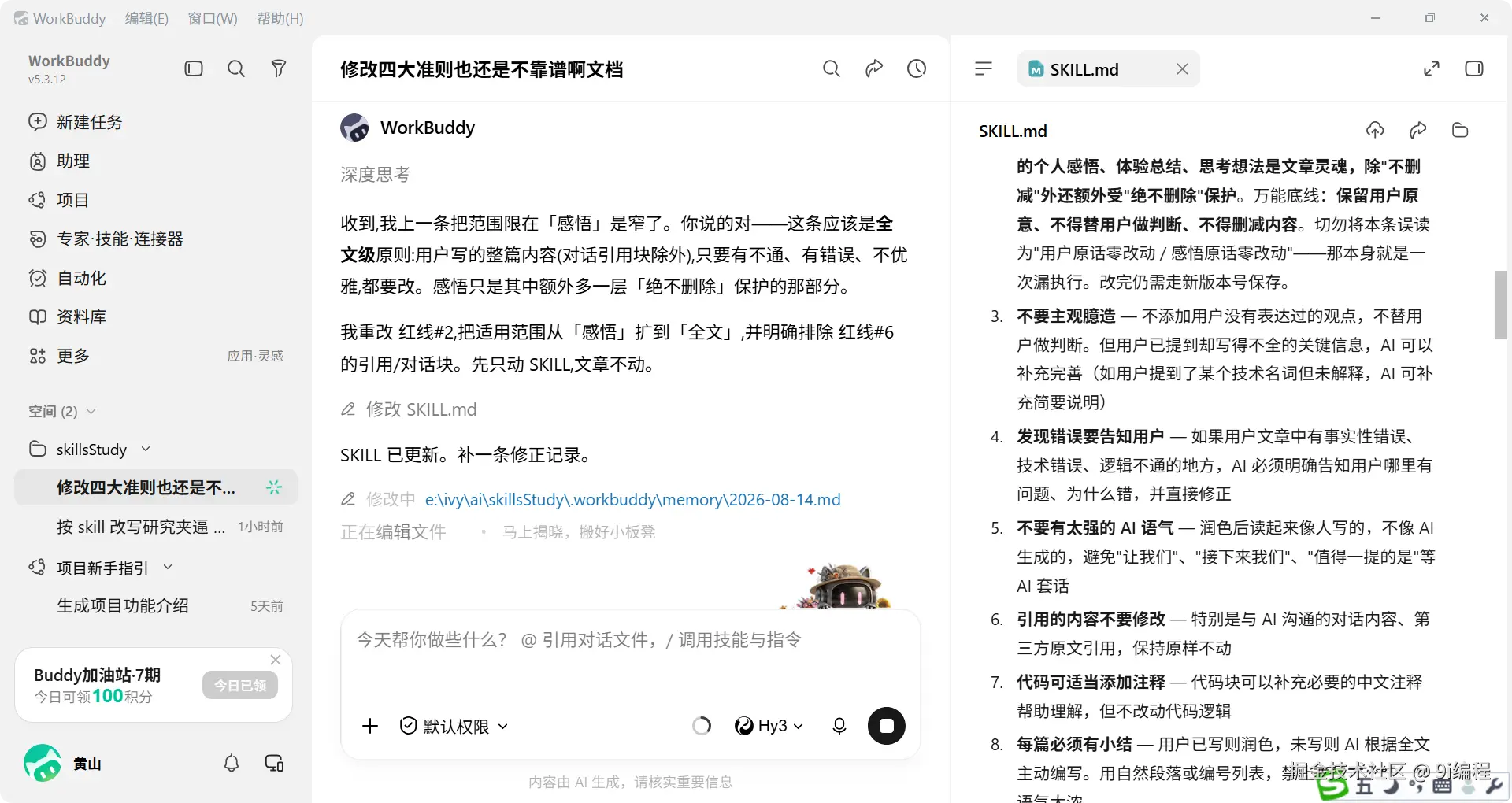
Task: Open the 编辑(E) menu
Action: 146,18
